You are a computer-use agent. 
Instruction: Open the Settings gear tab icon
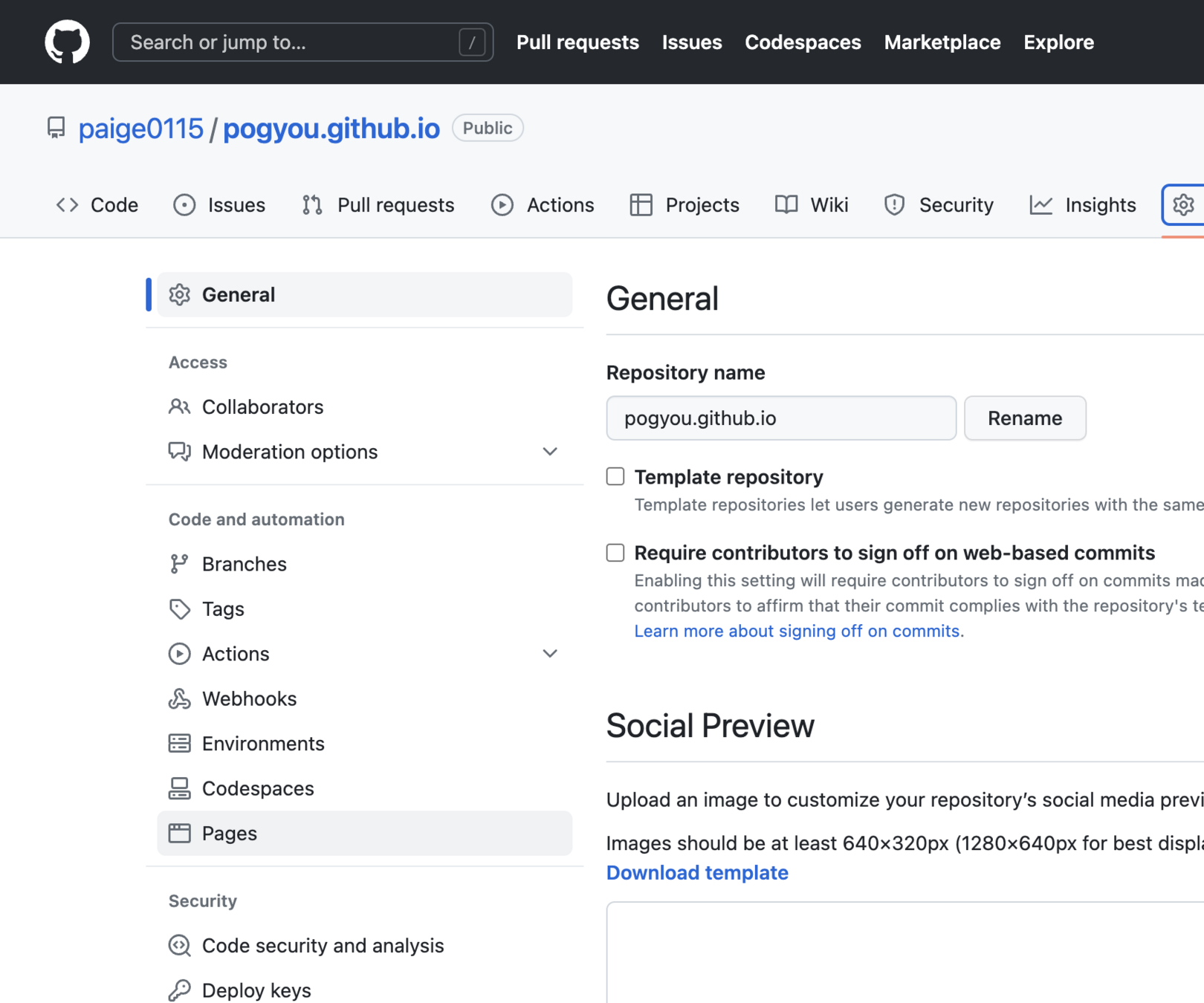(1183, 204)
